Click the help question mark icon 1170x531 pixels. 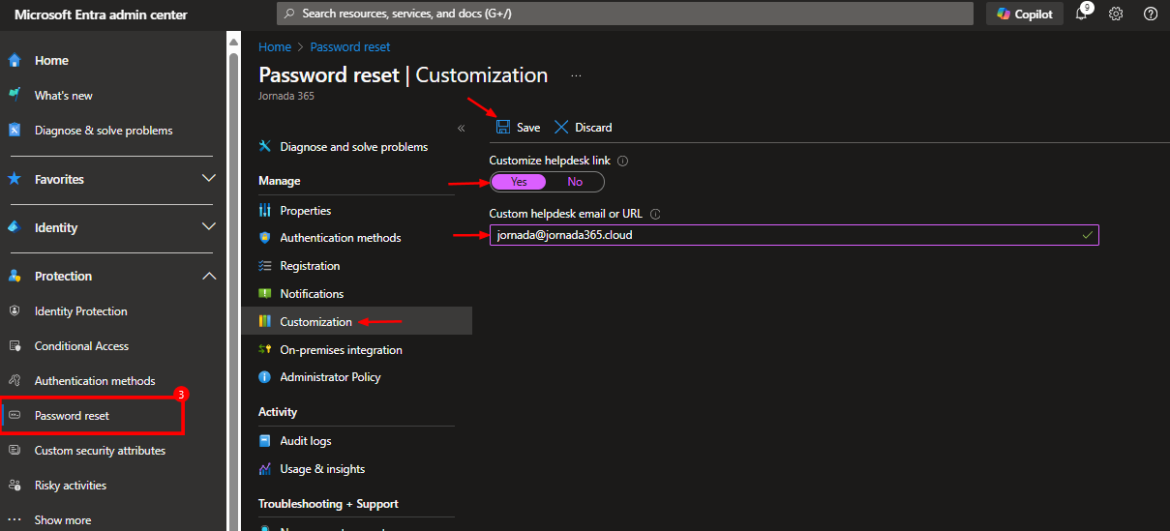tap(1150, 14)
